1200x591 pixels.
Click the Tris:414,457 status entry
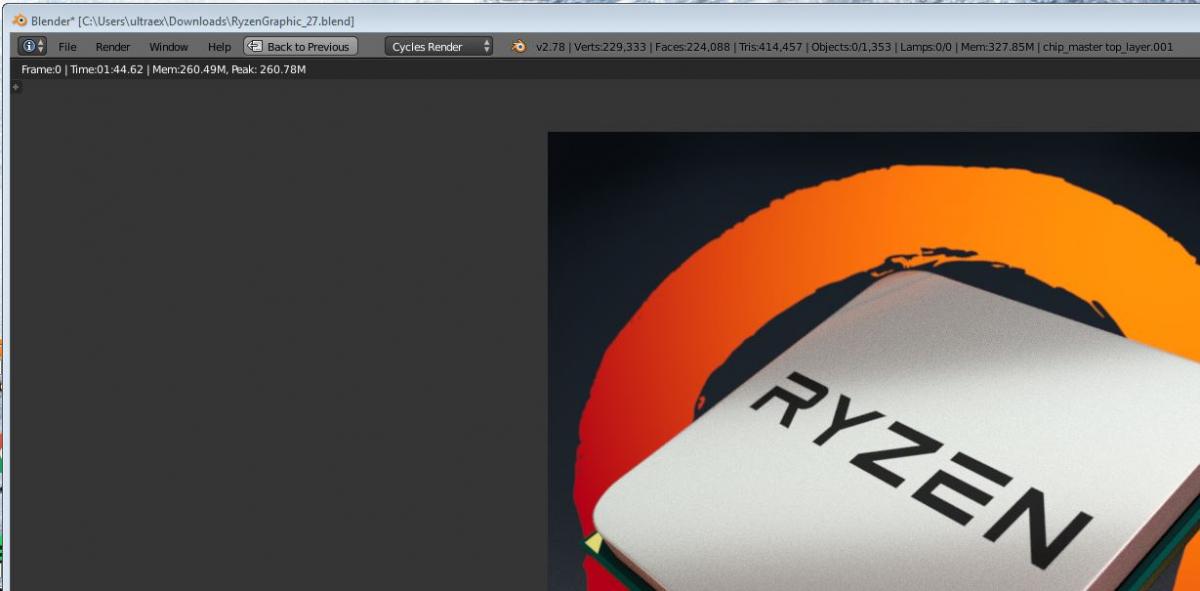[x=770, y=47]
